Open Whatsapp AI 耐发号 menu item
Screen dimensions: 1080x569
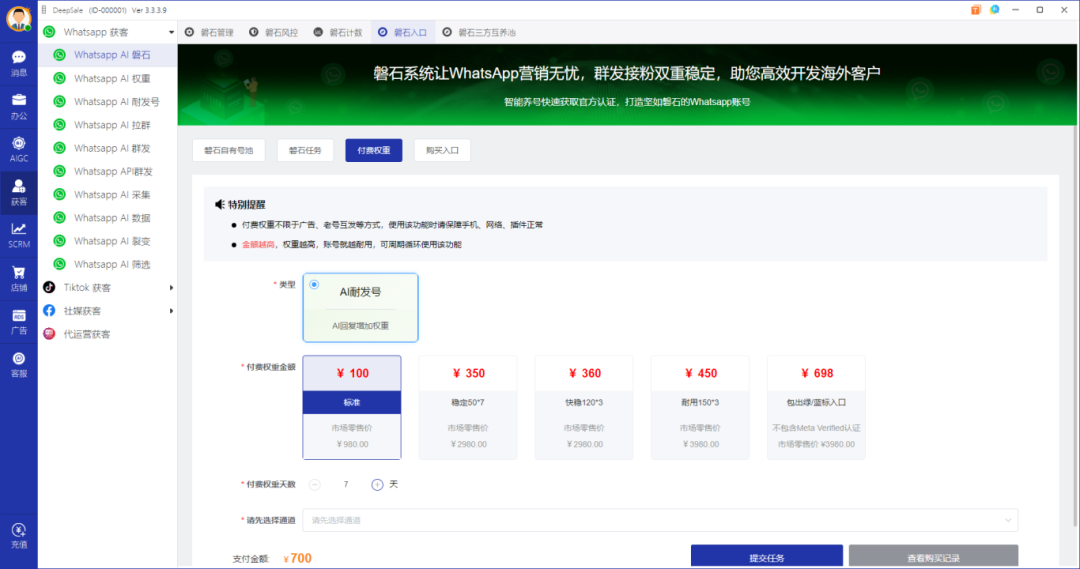[108, 101]
